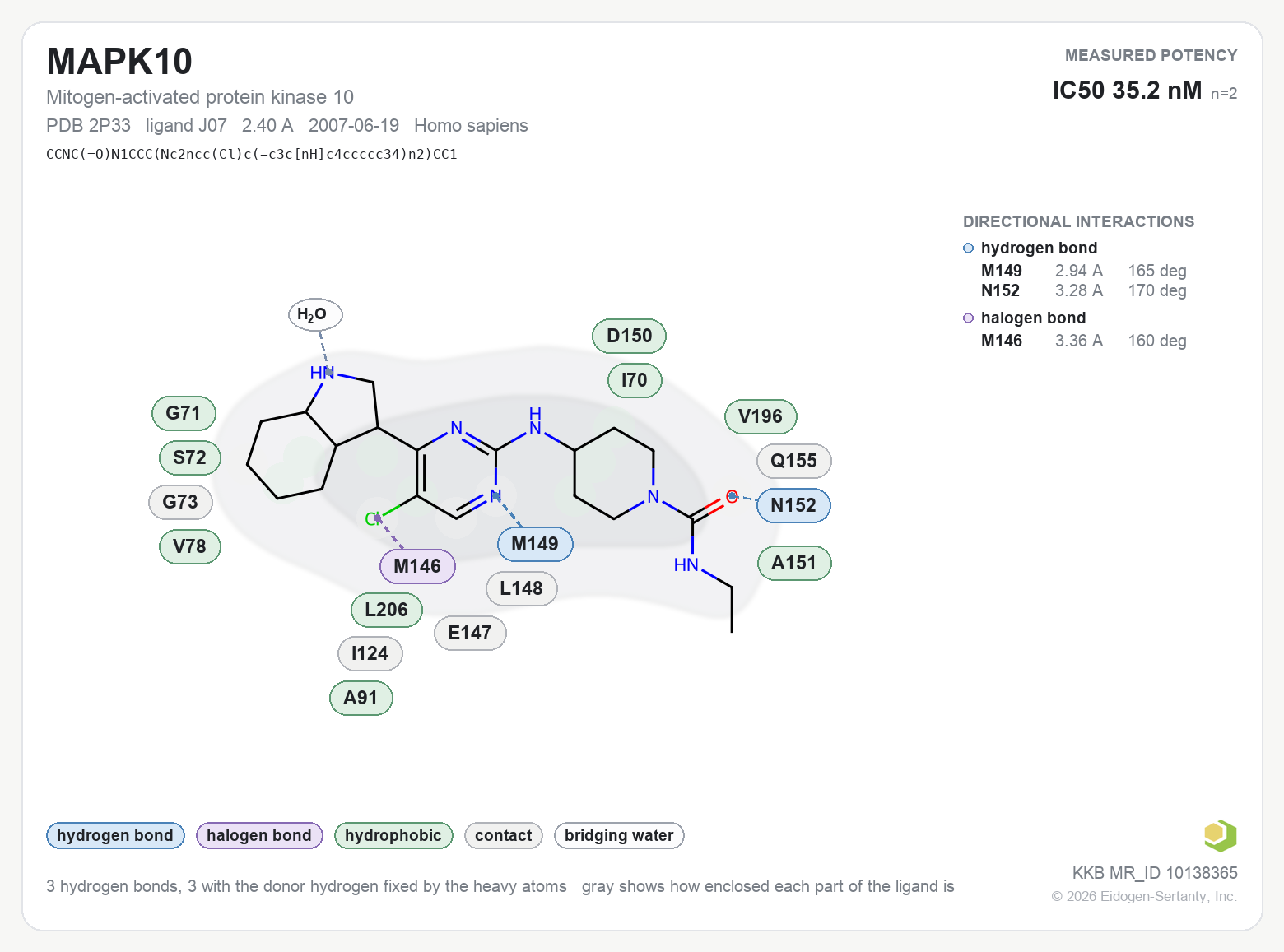The width and height of the screenshot is (1284, 952).
Task: Select the I70 residue label
Action: click(x=635, y=380)
